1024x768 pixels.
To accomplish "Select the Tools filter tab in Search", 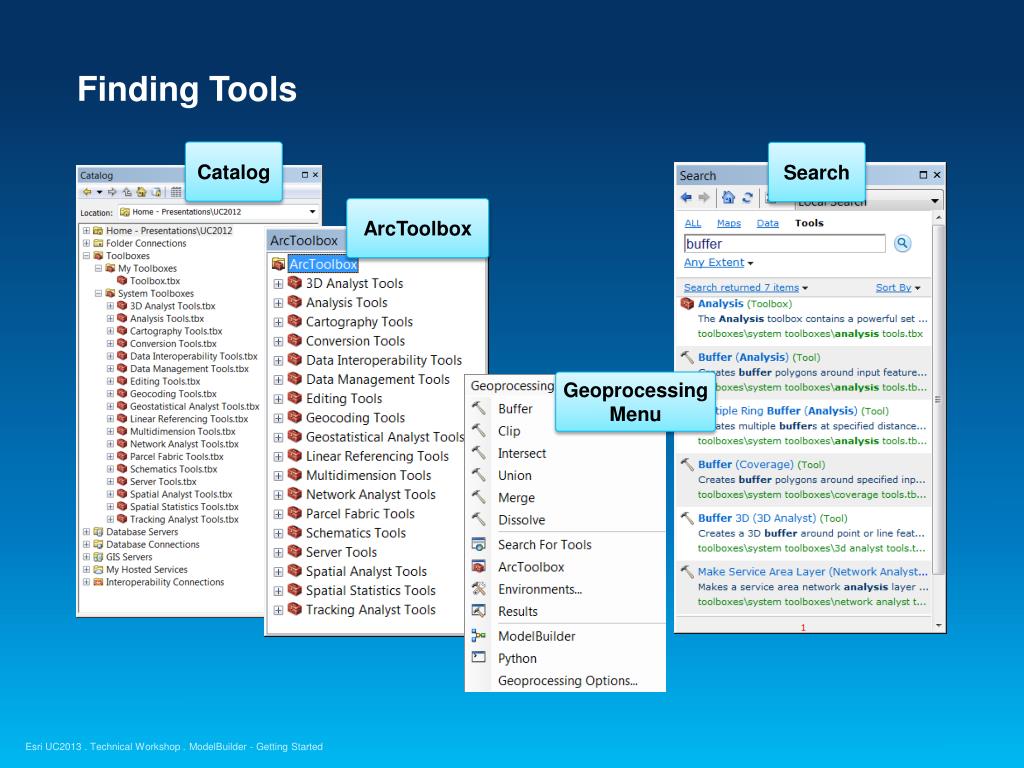I will coord(809,223).
